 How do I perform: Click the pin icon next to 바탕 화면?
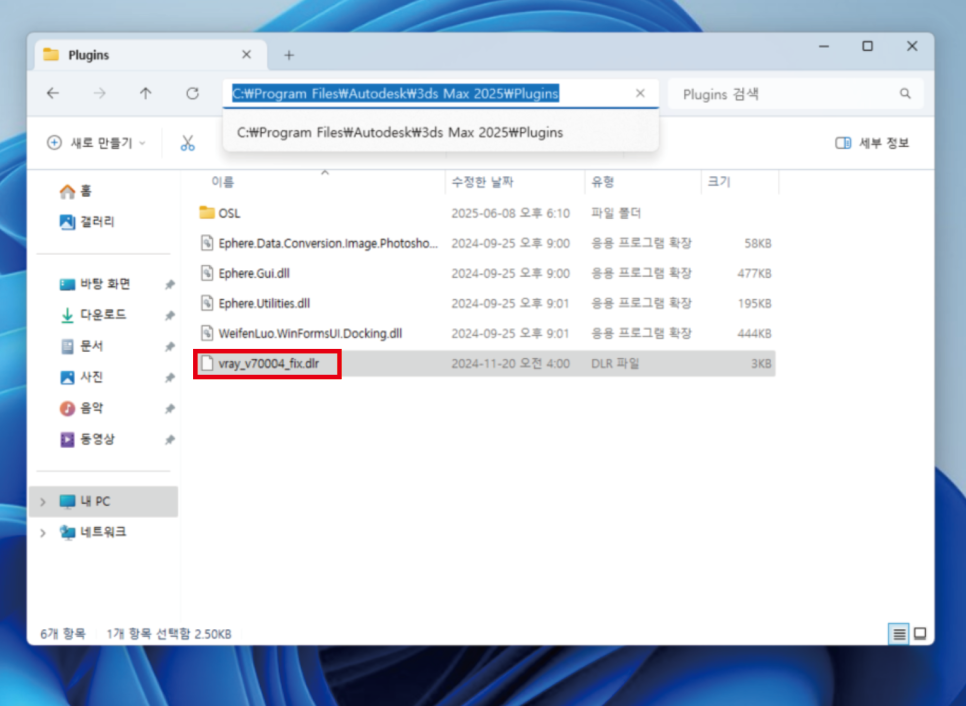(169, 285)
